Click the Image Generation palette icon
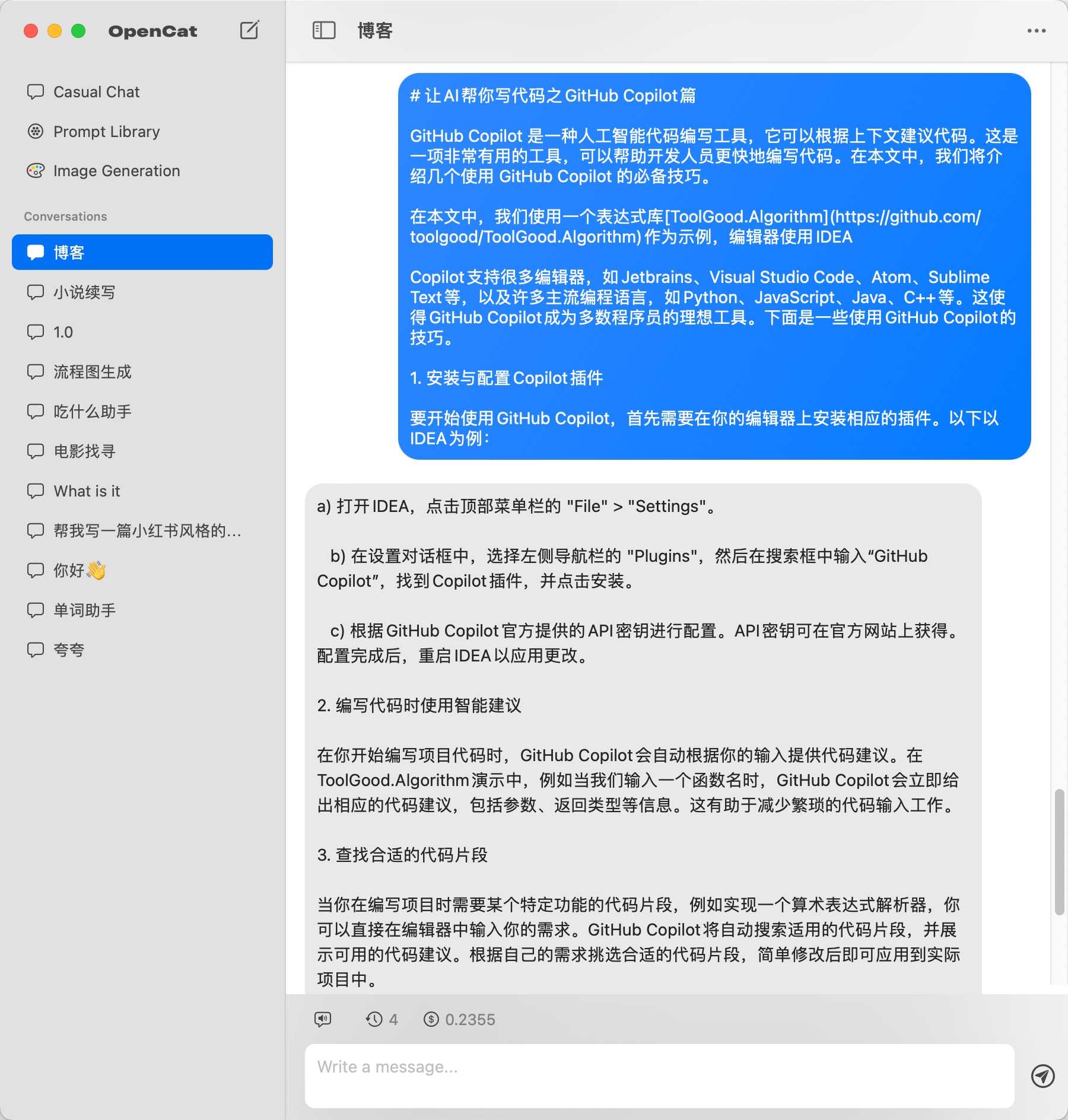 click(36, 171)
